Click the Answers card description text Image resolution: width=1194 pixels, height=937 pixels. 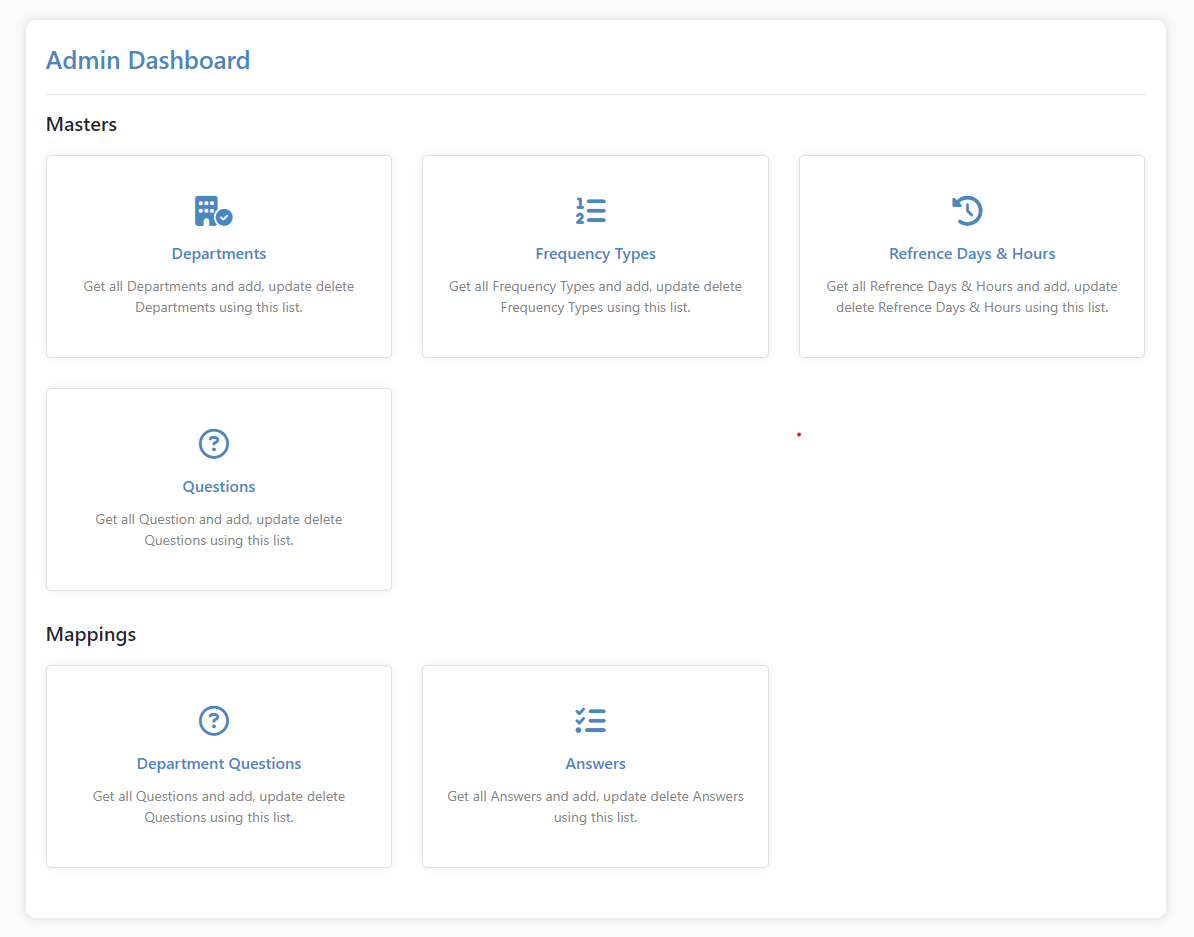click(595, 807)
